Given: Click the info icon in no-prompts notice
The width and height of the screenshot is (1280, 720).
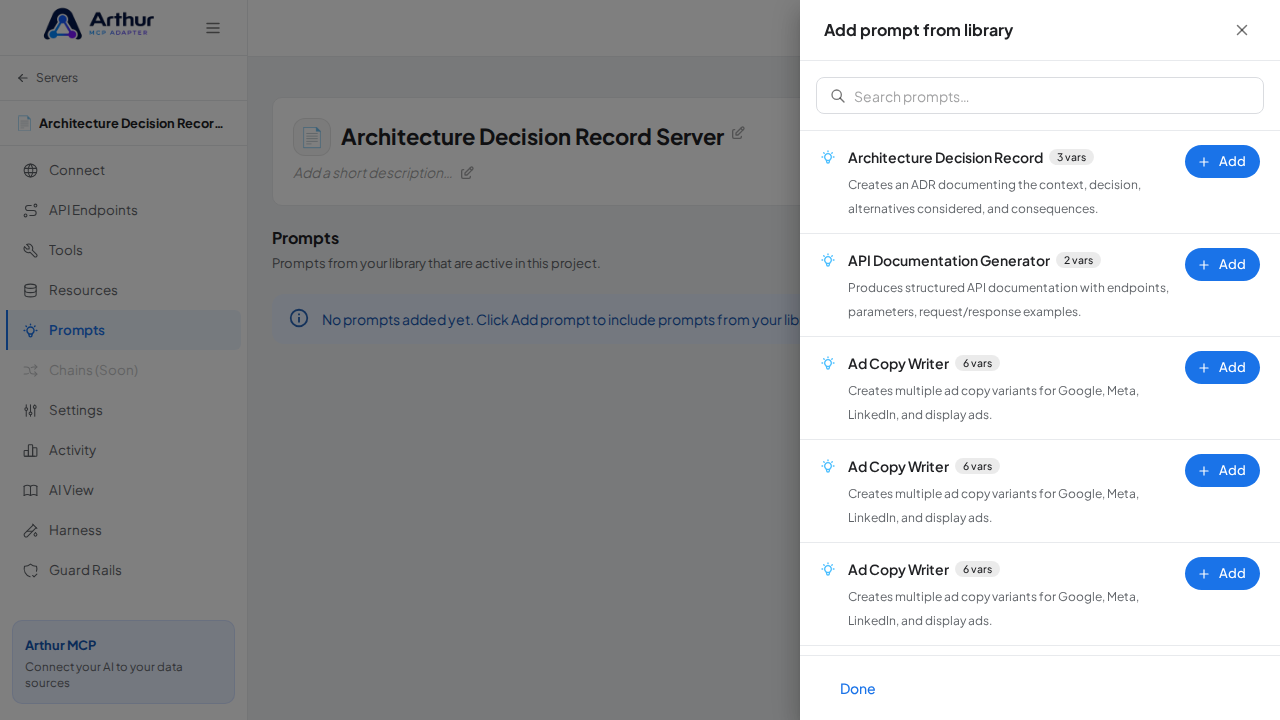Looking at the screenshot, I should click(x=299, y=318).
